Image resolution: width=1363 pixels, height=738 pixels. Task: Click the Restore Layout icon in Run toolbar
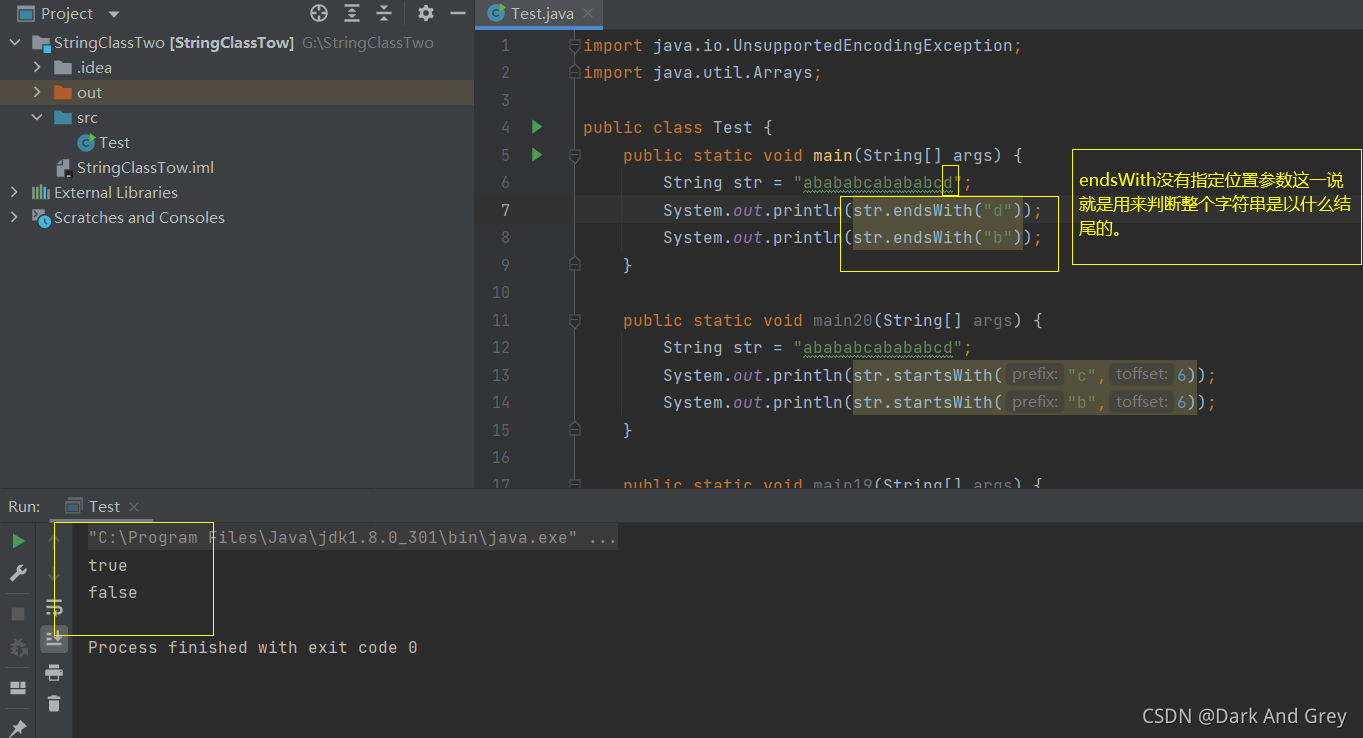pyautogui.click(x=18, y=688)
